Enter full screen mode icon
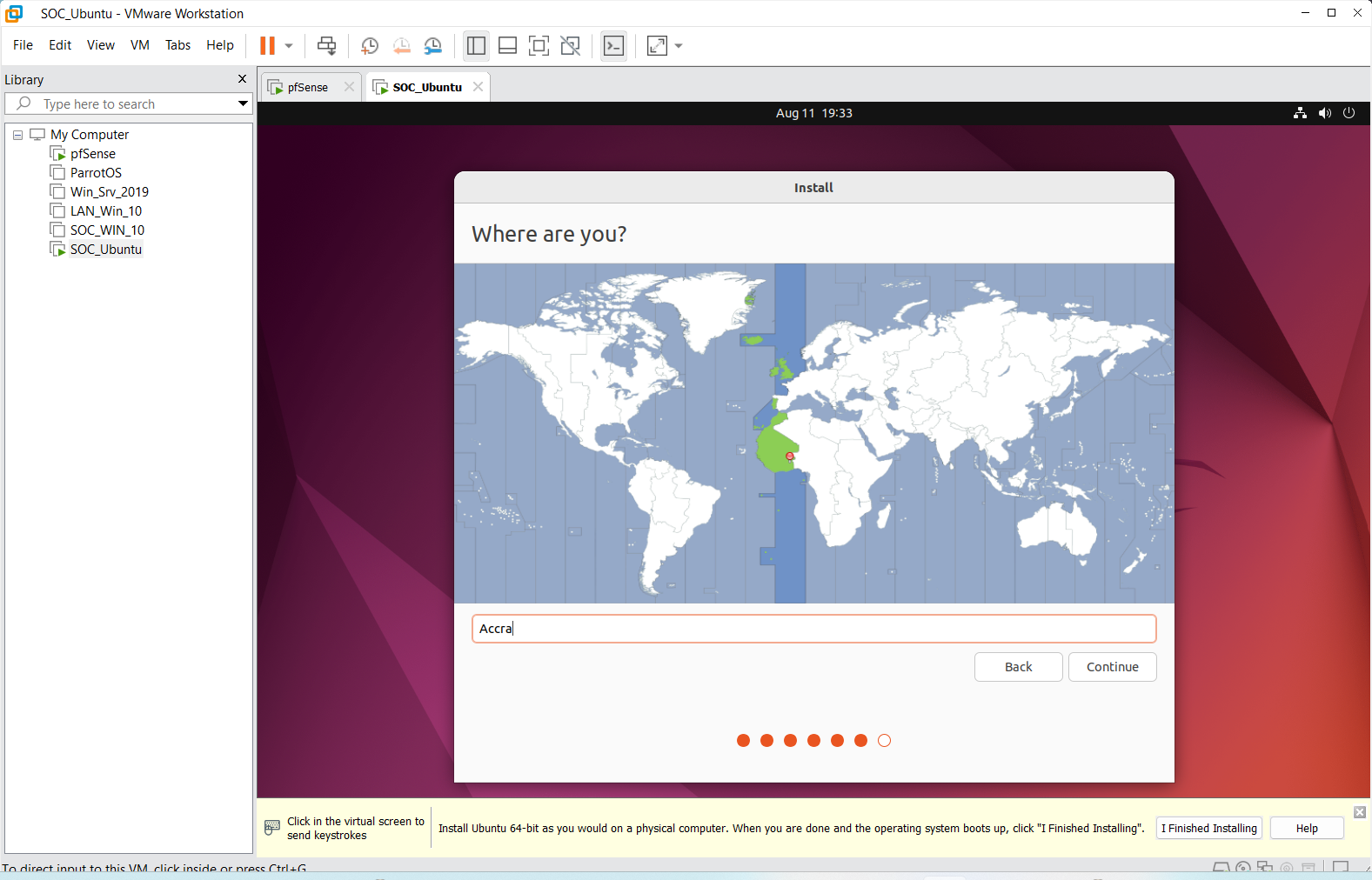The image size is (1372, 880). pos(539,45)
